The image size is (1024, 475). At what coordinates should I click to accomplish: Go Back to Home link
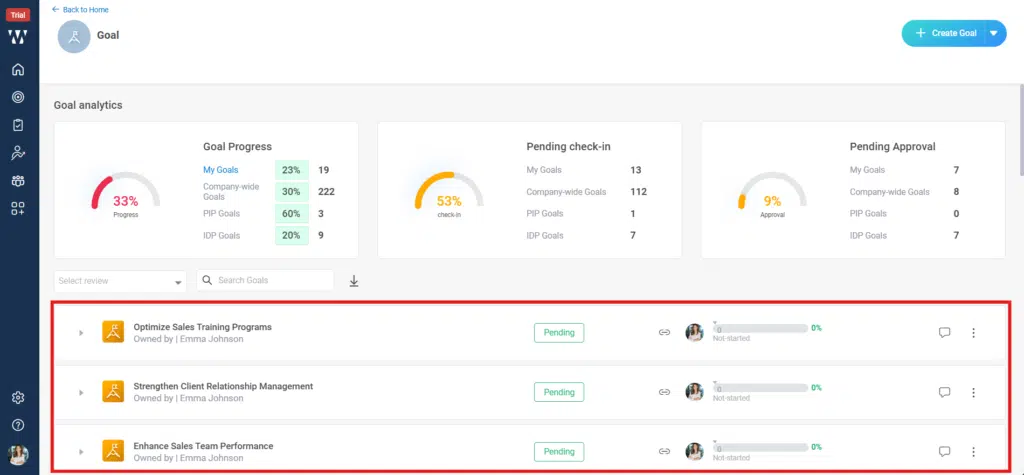(80, 10)
